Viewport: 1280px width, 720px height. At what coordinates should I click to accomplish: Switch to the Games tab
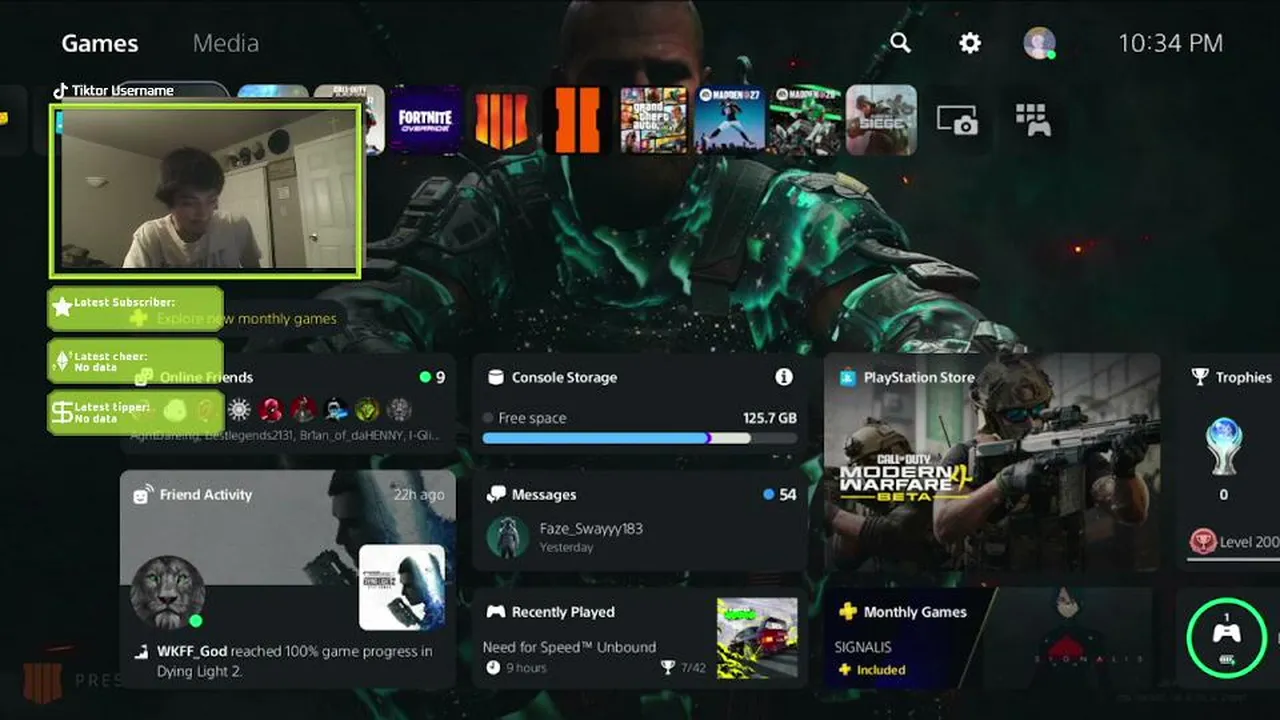point(100,43)
